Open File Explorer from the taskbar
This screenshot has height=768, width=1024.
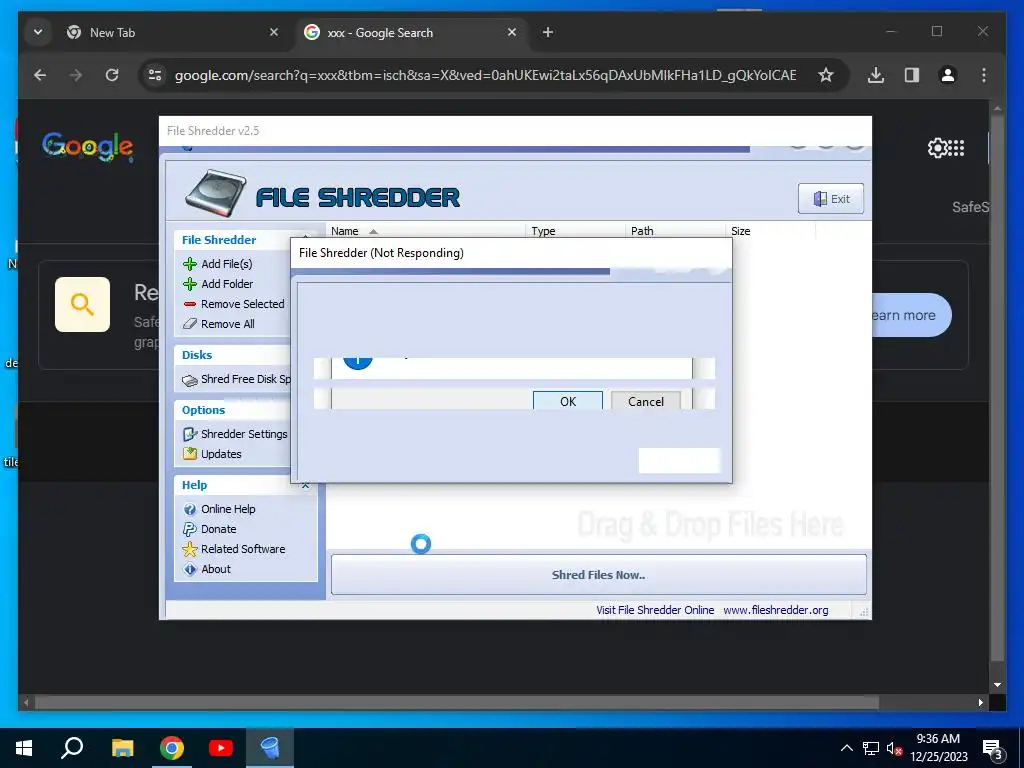(122, 748)
